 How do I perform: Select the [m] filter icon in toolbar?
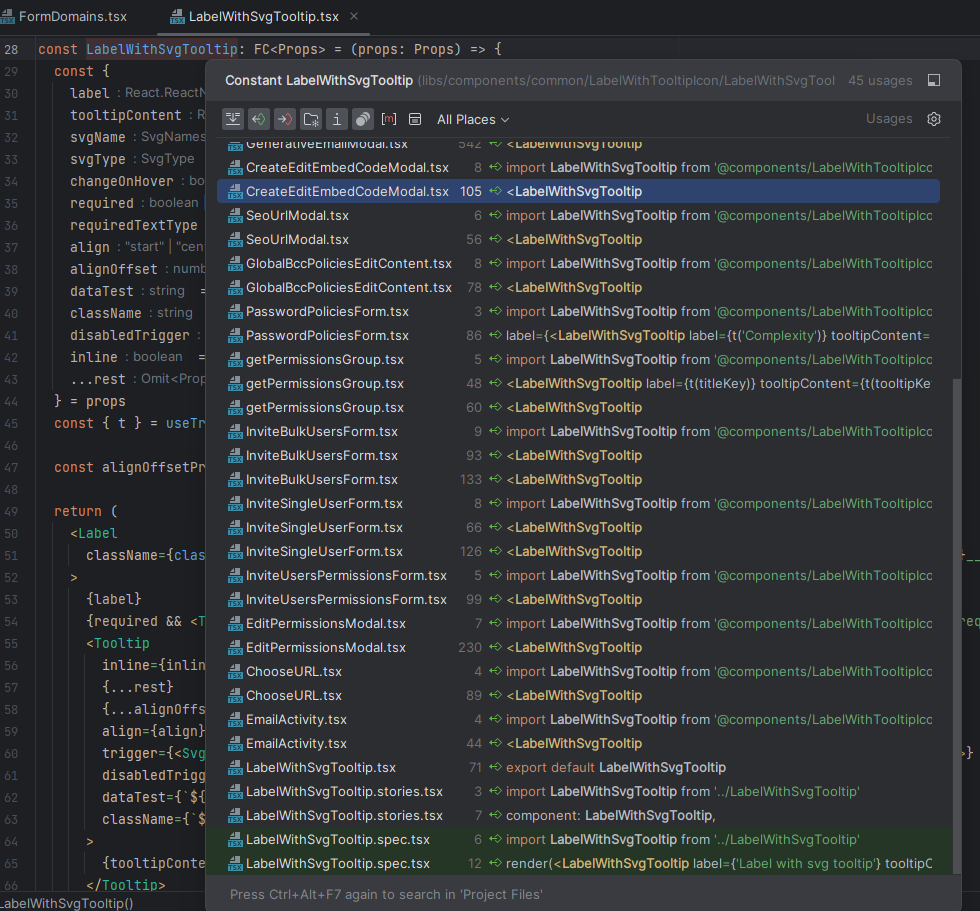389,119
